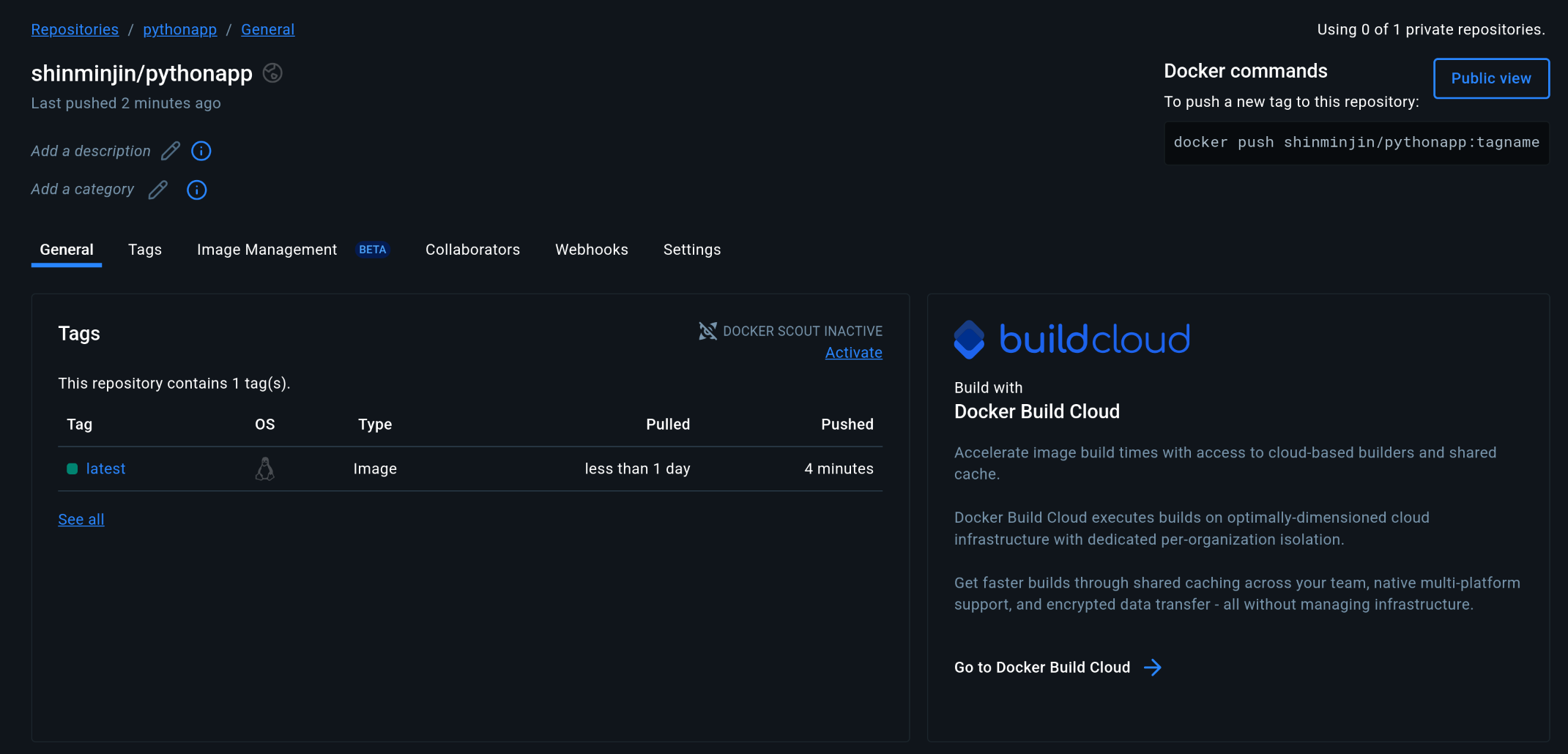The width and height of the screenshot is (1568, 754).
Task: Click Go to Docker Build Cloud
Action: (x=1042, y=667)
